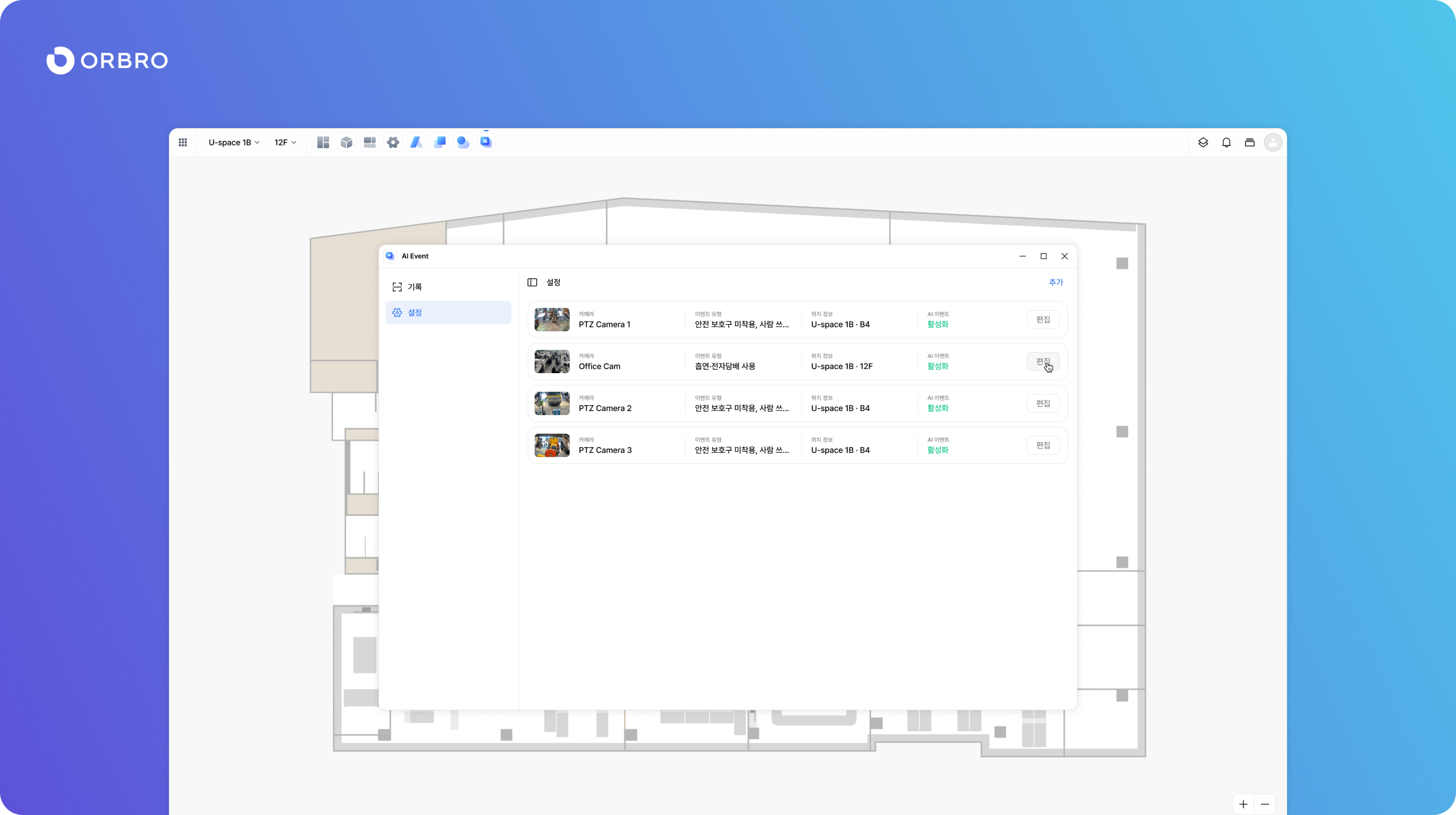
Task: Expand the 12F floor dropdown
Action: coord(285,142)
